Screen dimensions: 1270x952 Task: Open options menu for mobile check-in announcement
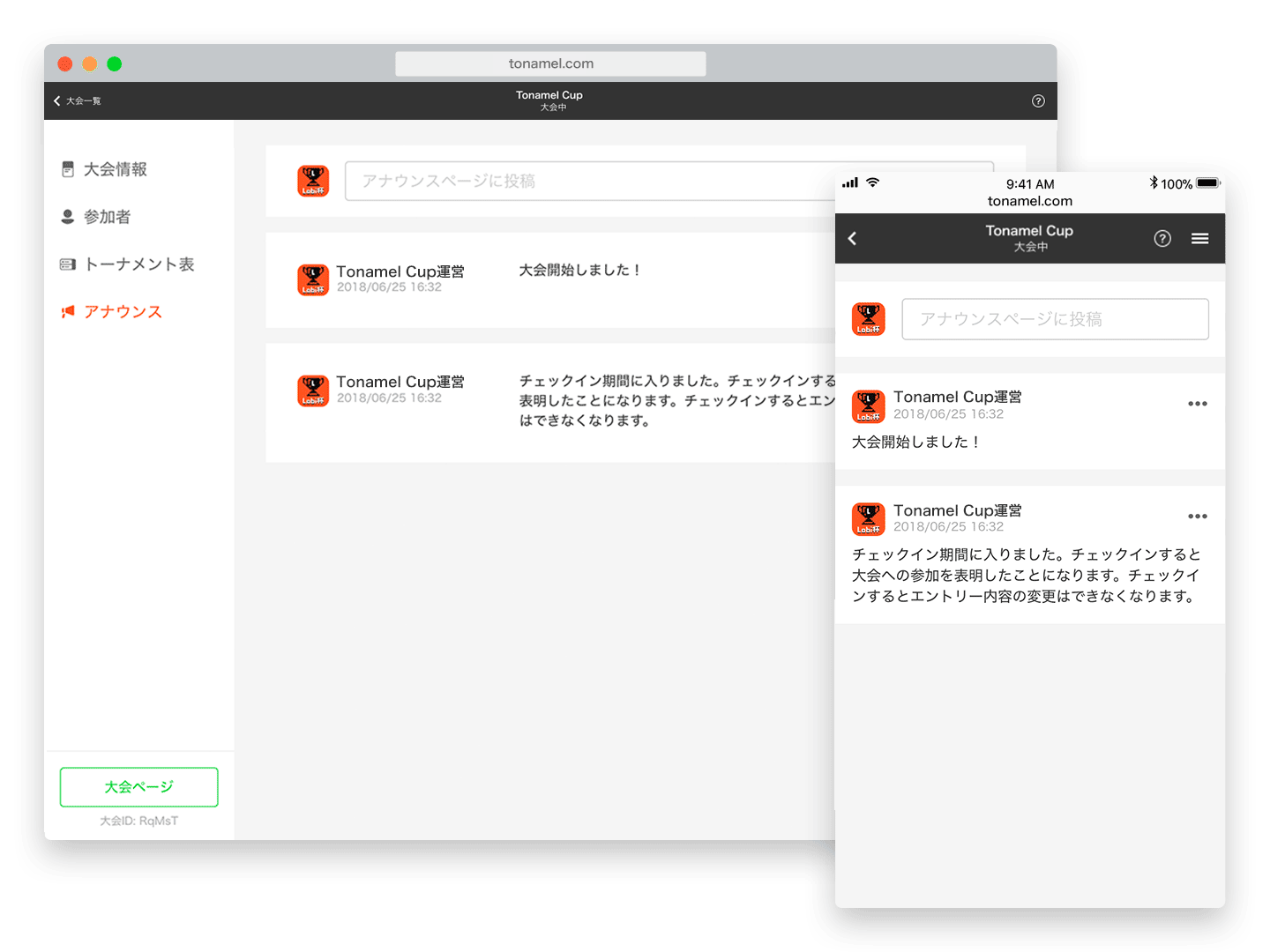tap(1197, 517)
